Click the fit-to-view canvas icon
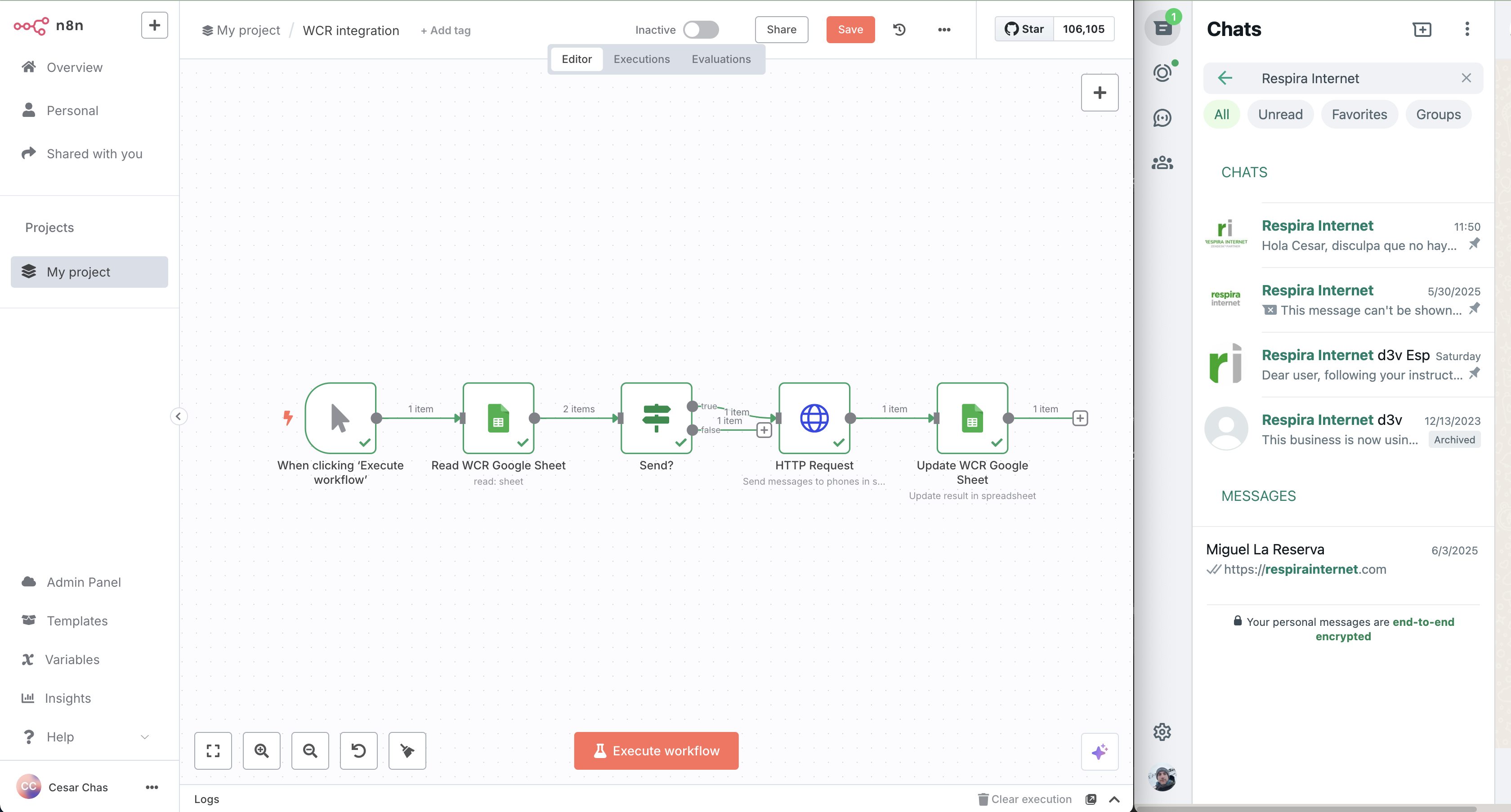This screenshot has width=1511, height=812. pos(213,750)
